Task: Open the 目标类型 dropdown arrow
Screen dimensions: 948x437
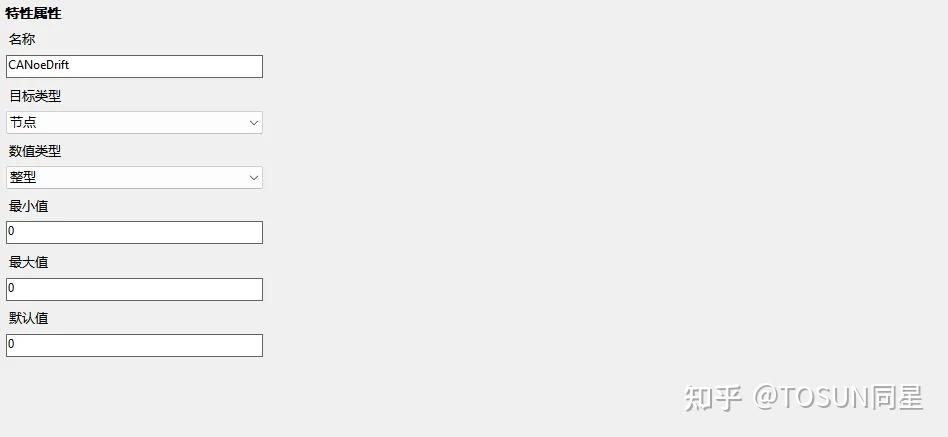Action: [253, 123]
